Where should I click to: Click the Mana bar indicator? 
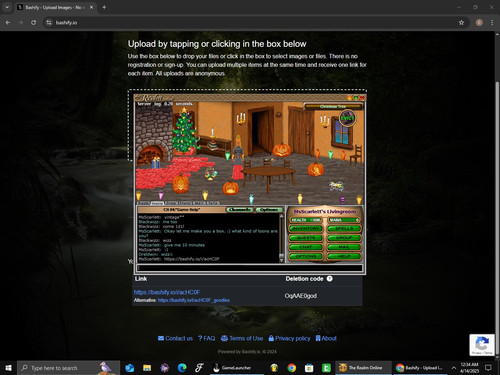point(344,220)
